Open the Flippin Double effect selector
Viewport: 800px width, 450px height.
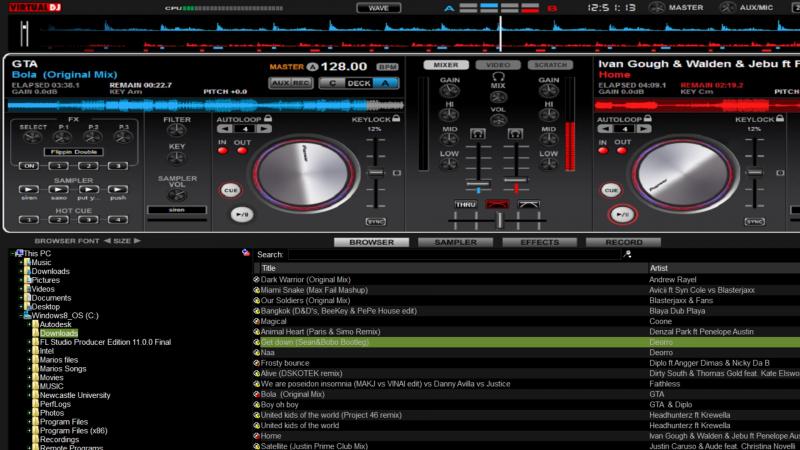(74, 152)
